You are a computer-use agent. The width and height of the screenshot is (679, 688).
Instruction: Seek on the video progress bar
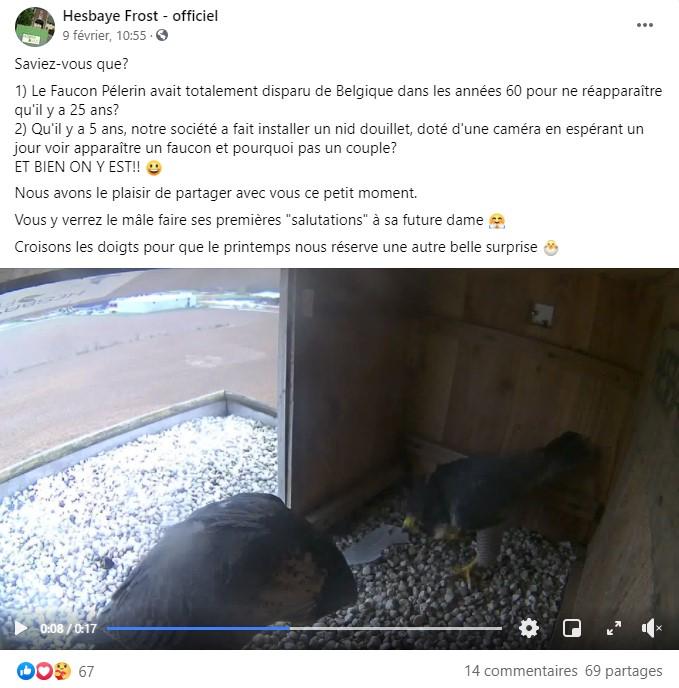[x=304, y=628]
